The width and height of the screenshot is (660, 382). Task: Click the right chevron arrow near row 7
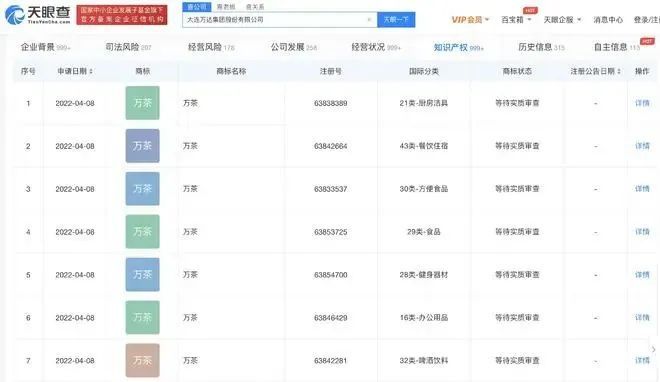click(x=653, y=349)
